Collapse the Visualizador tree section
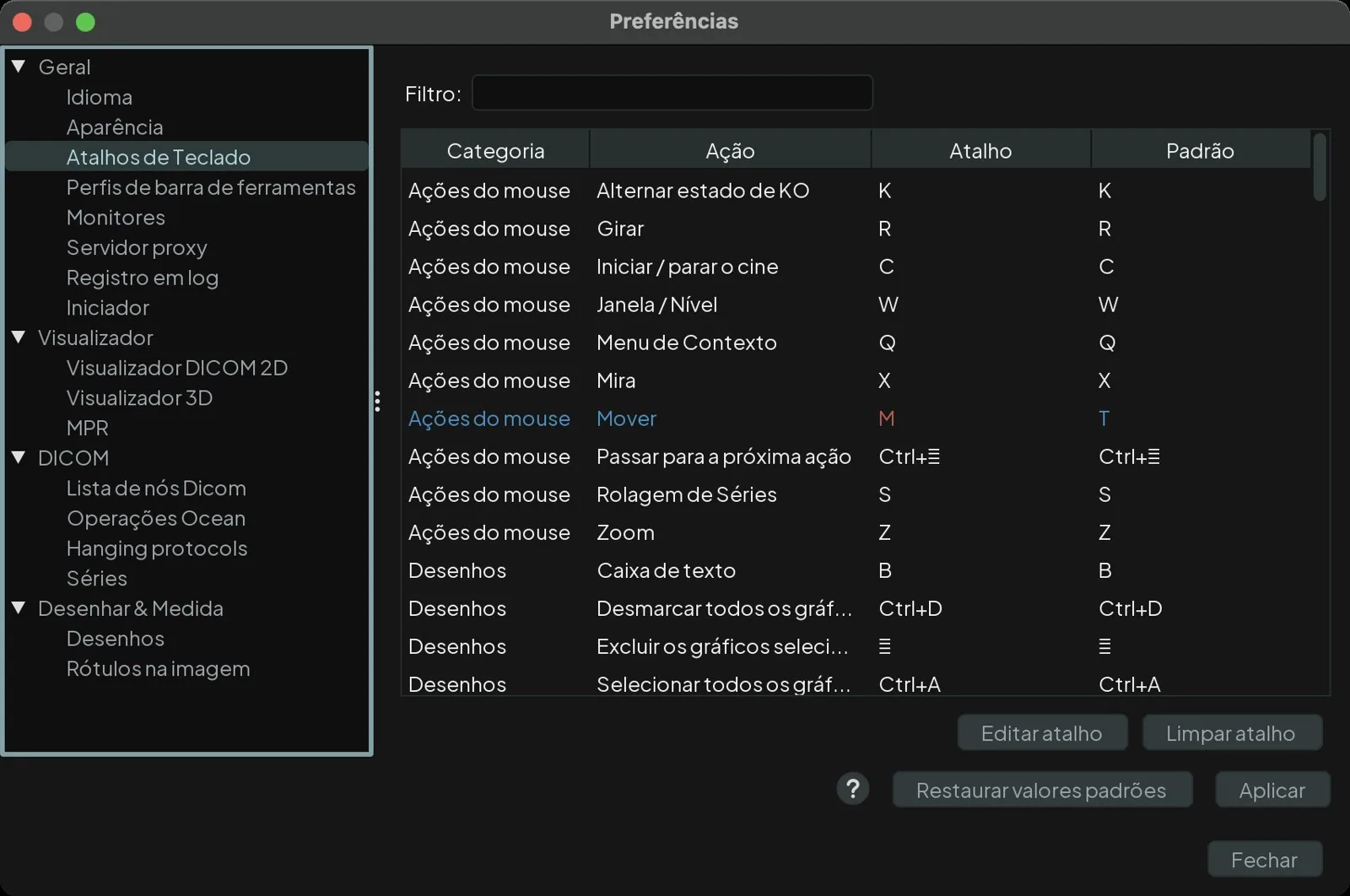1350x896 pixels. click(19, 337)
